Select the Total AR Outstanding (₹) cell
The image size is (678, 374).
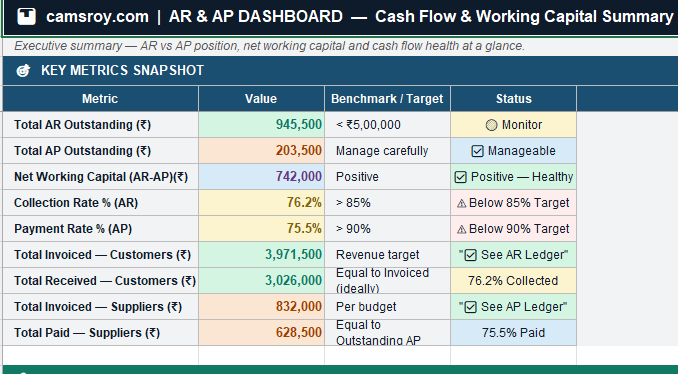tap(100, 125)
